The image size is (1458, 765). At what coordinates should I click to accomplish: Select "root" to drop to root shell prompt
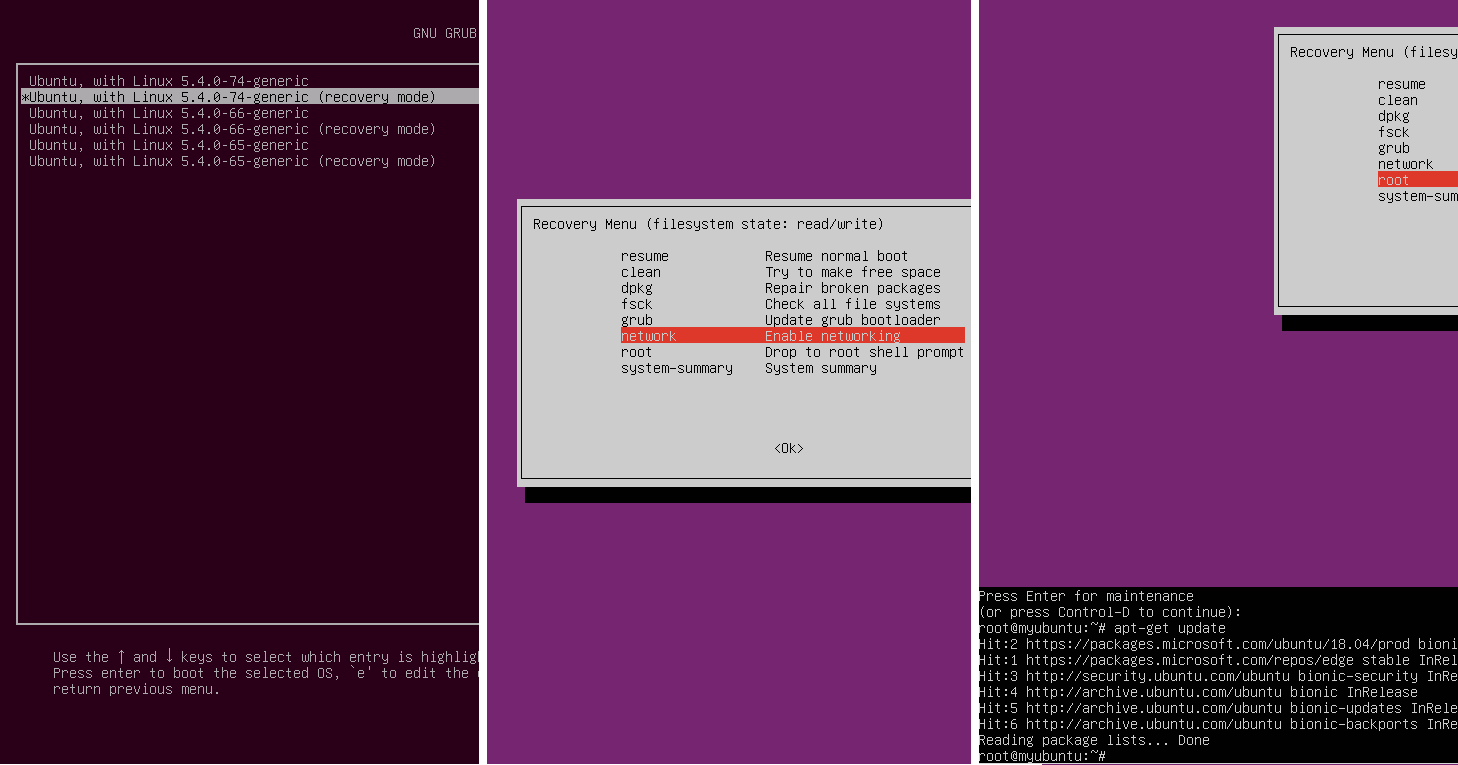[x=636, y=351]
